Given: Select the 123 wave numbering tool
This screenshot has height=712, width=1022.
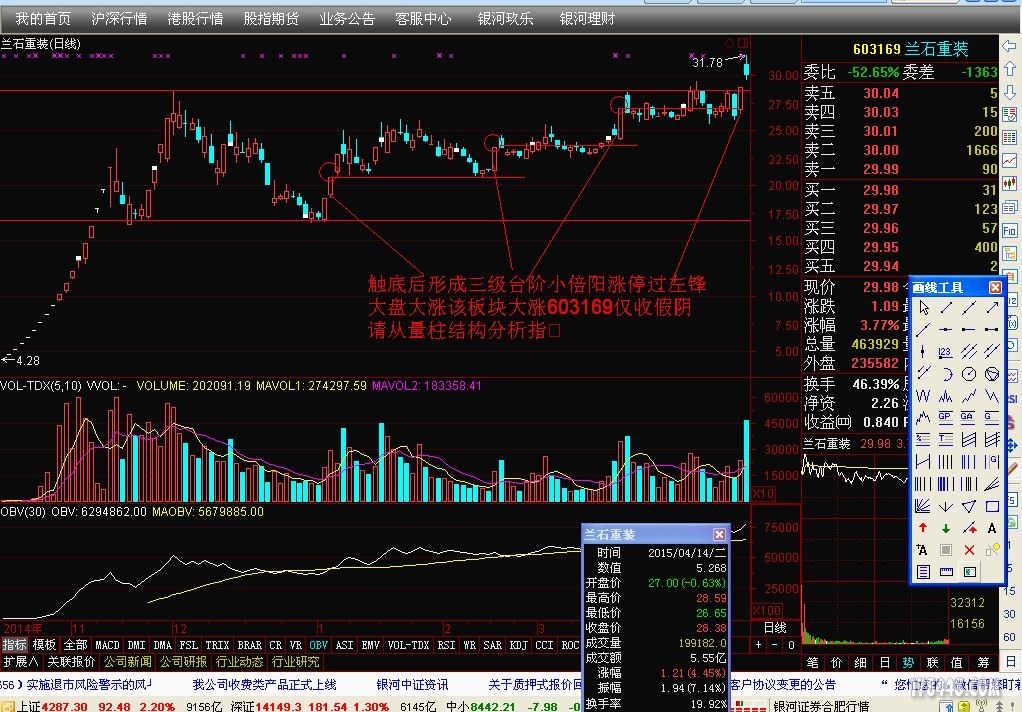Looking at the screenshot, I should pos(946,352).
